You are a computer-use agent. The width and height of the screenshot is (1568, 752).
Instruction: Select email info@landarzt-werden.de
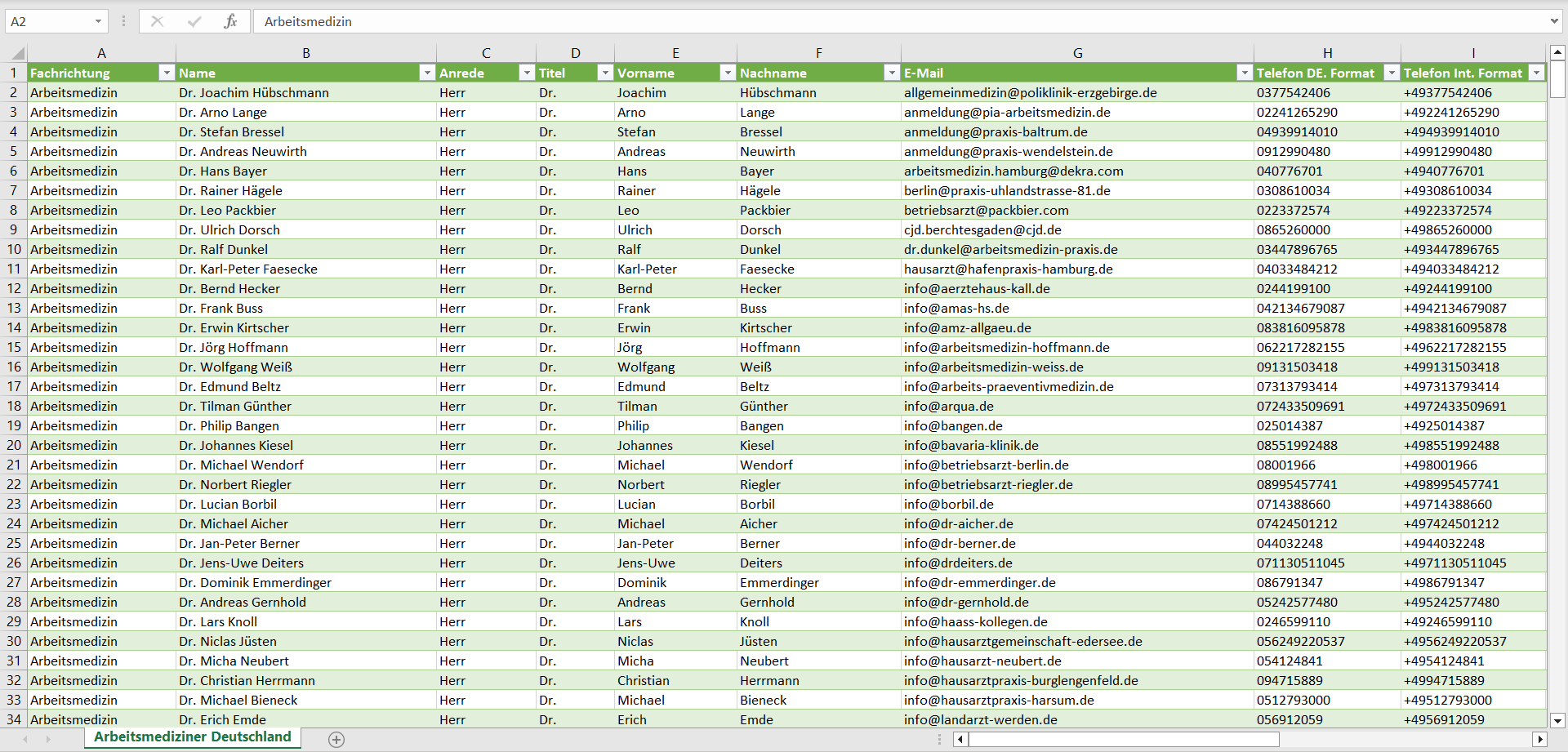[1077, 719]
